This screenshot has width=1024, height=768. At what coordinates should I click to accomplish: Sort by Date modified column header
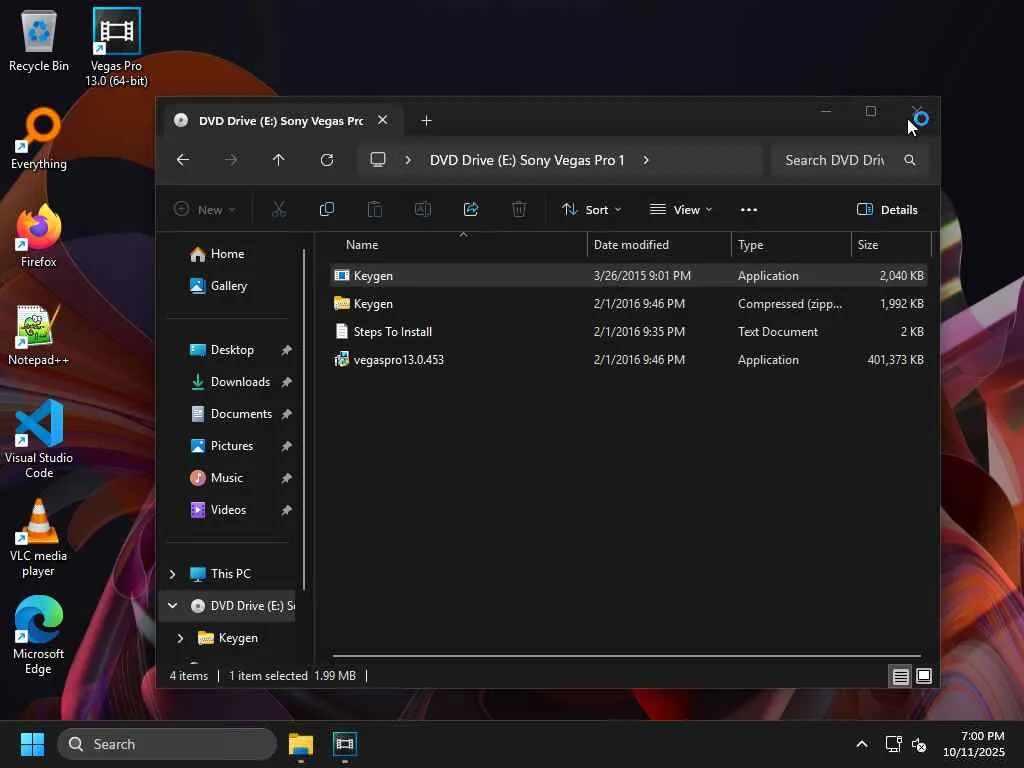click(x=631, y=245)
